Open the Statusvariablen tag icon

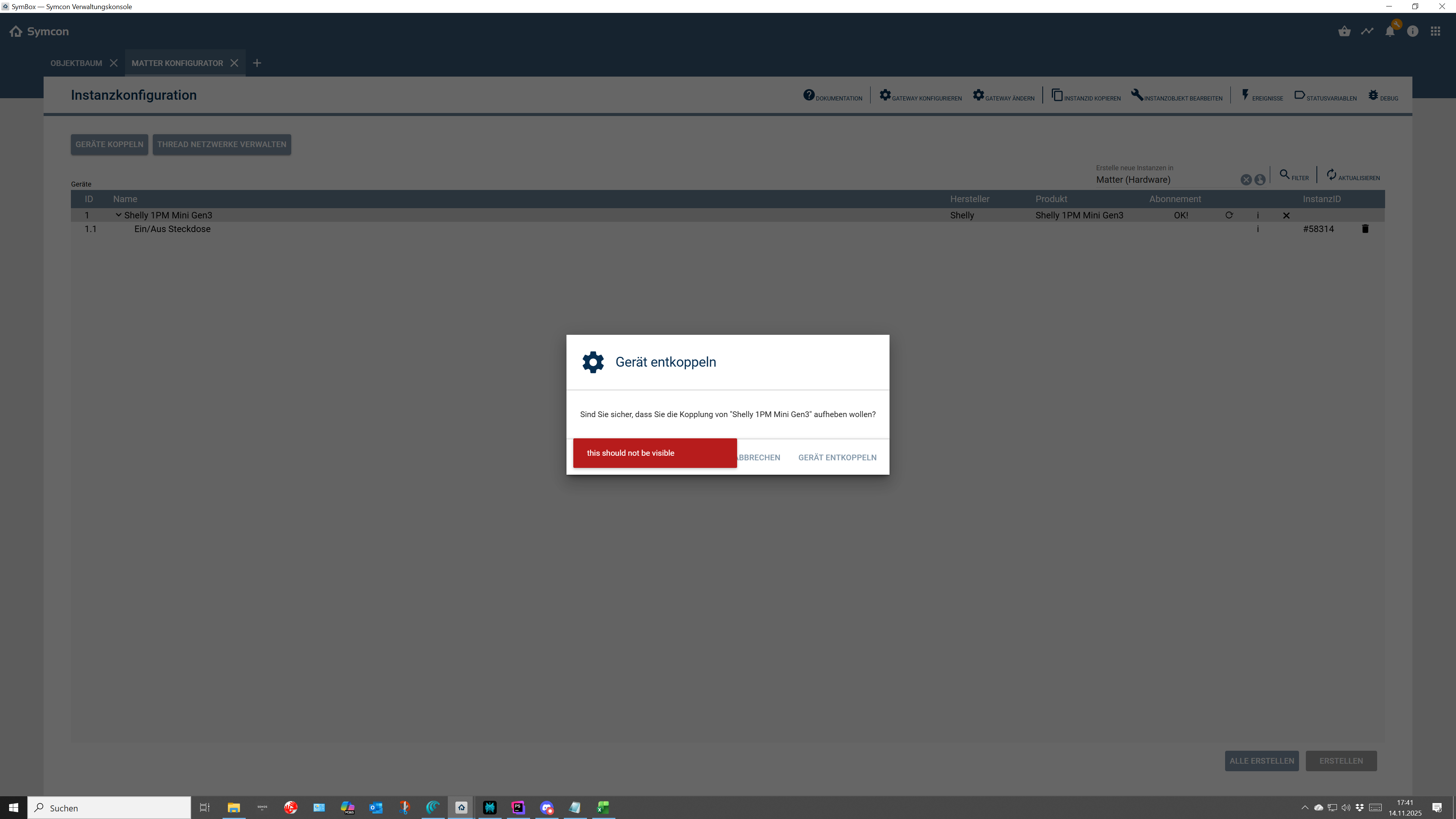1299,95
